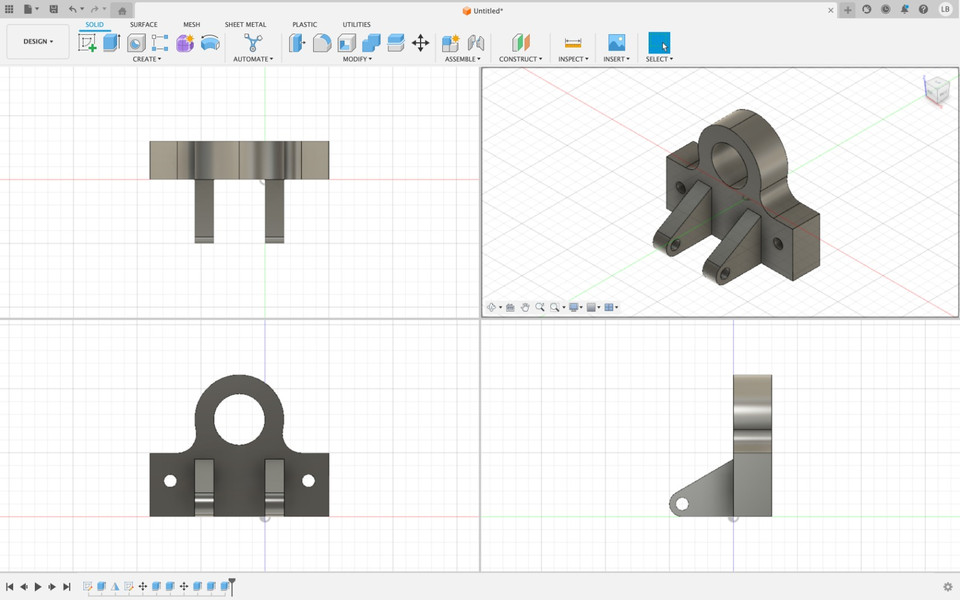Switch to the SURFACE tab
Screen dimensions: 960x600
click(x=143, y=24)
